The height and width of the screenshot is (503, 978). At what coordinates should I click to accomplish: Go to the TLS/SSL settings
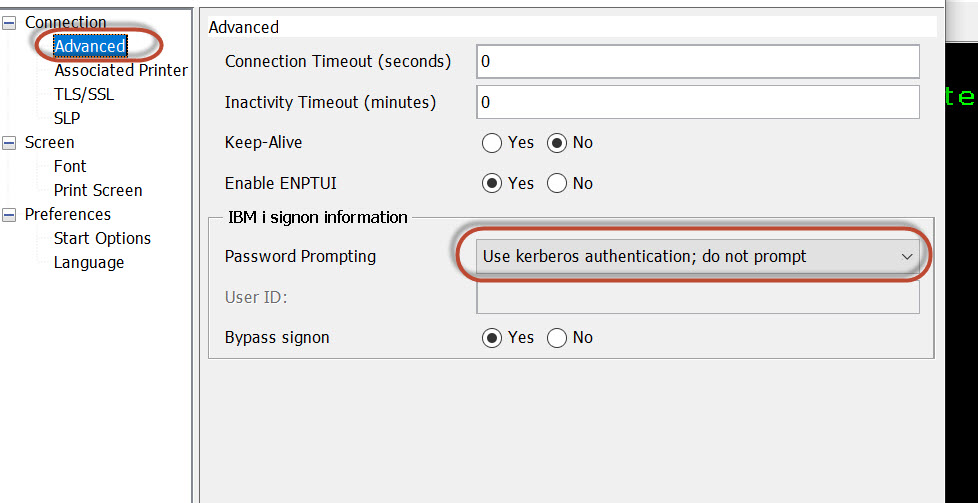(x=84, y=94)
